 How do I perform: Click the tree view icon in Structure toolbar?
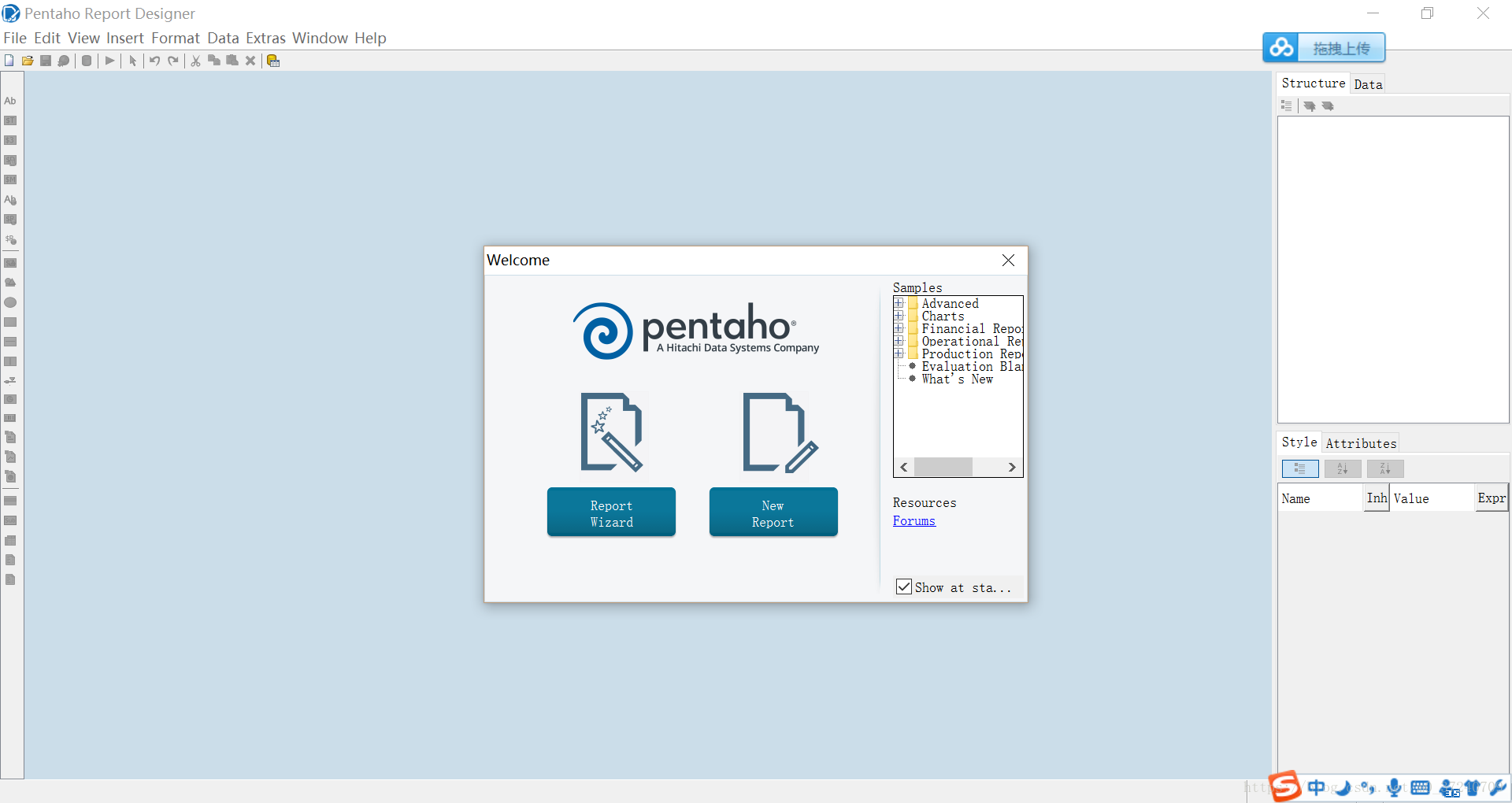click(x=1287, y=105)
